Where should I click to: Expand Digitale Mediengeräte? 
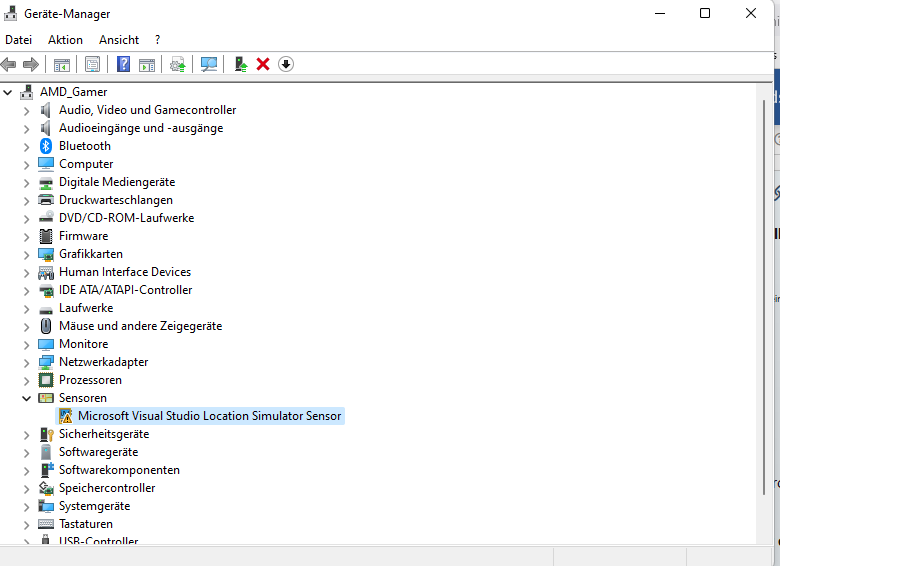click(26, 183)
